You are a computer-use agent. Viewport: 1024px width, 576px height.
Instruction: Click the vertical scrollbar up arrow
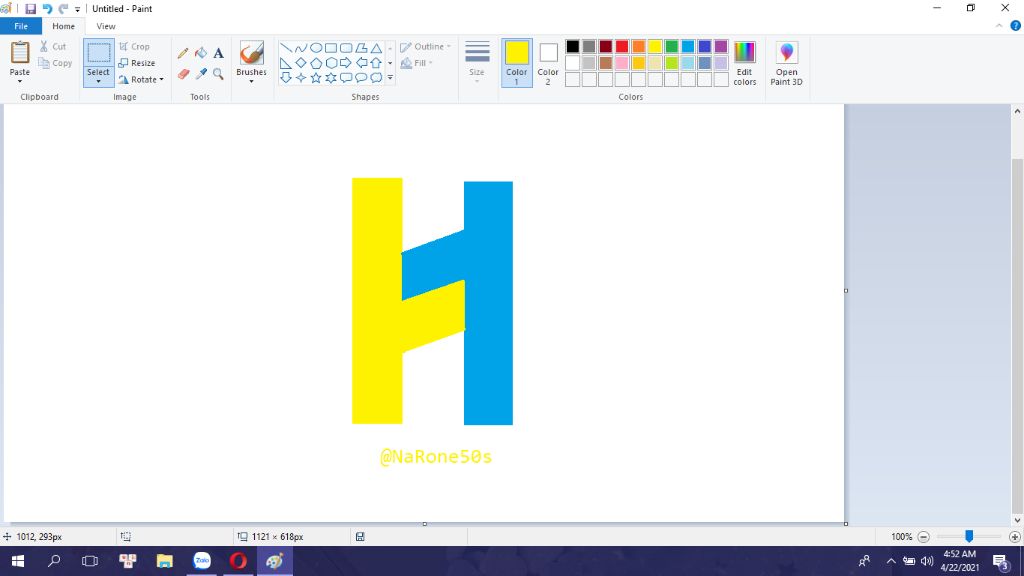click(1017, 112)
